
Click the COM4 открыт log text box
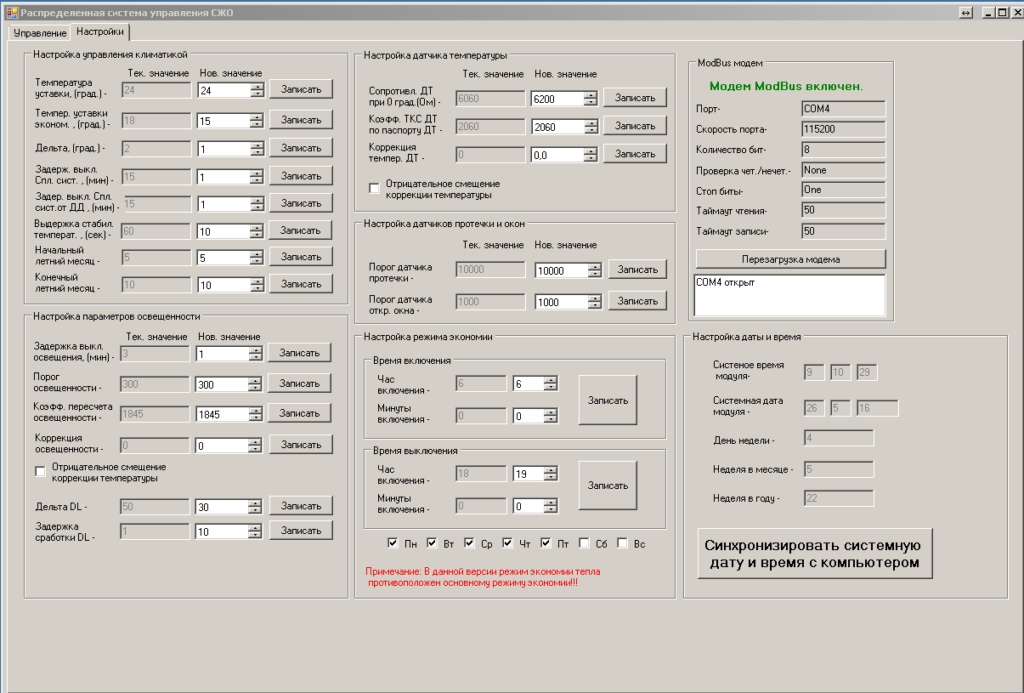790,294
